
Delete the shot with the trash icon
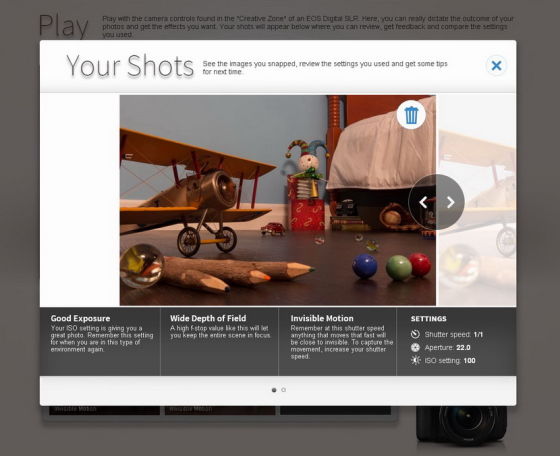pyautogui.click(x=411, y=115)
